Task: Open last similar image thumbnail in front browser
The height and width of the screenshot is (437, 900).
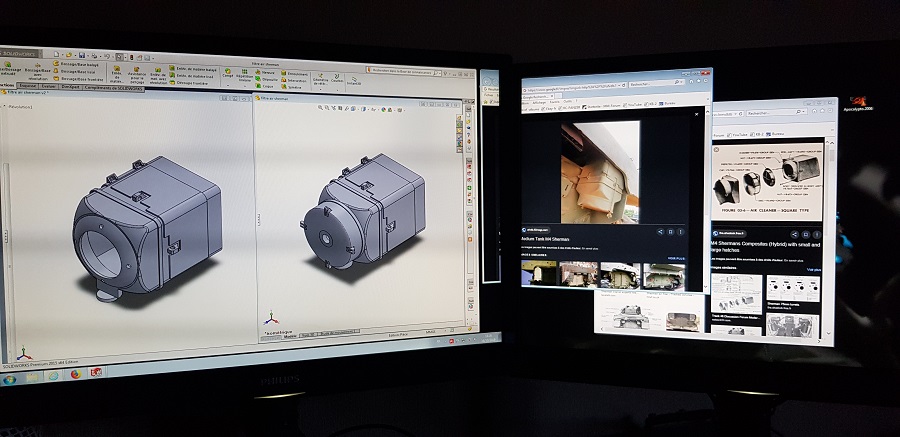Action: [x=664, y=276]
